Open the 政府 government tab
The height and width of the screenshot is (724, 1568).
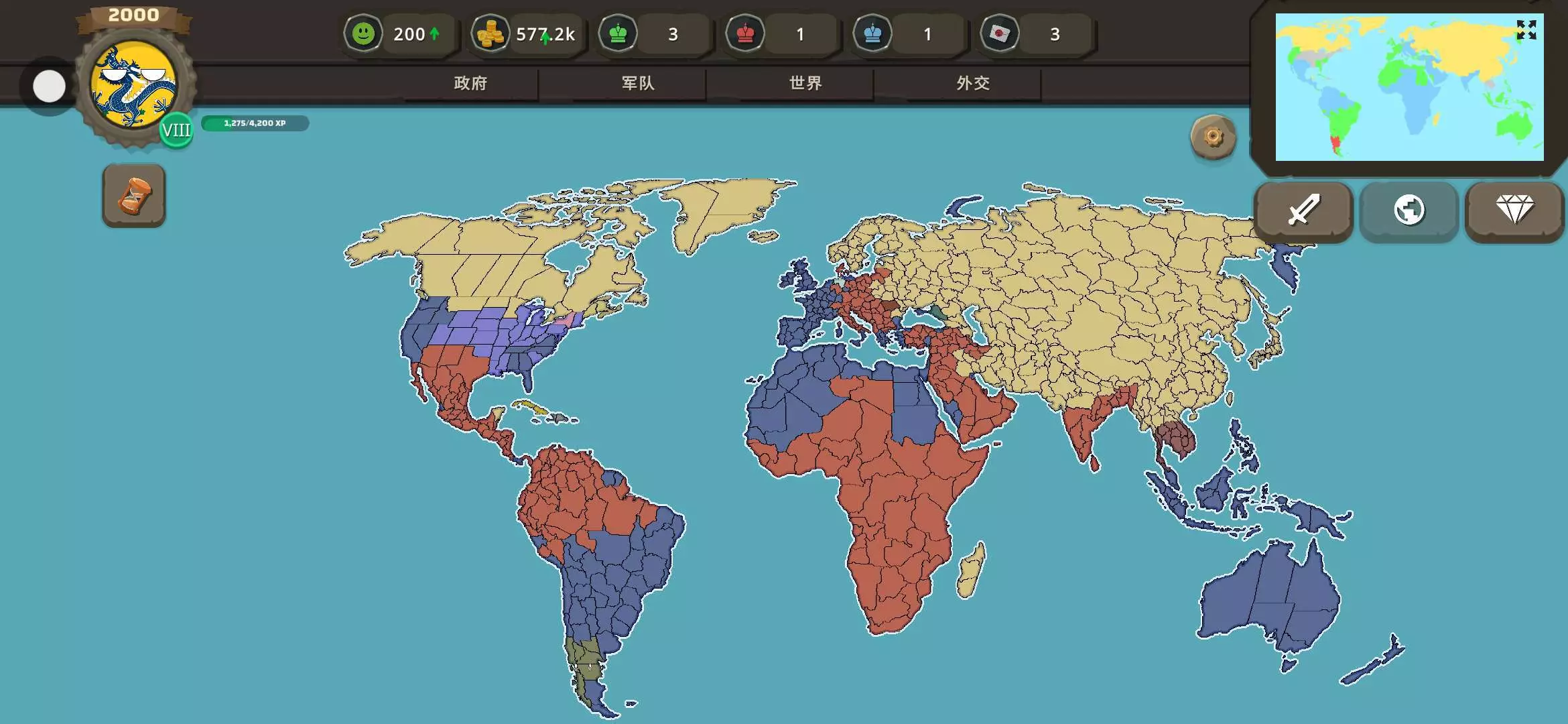(470, 83)
